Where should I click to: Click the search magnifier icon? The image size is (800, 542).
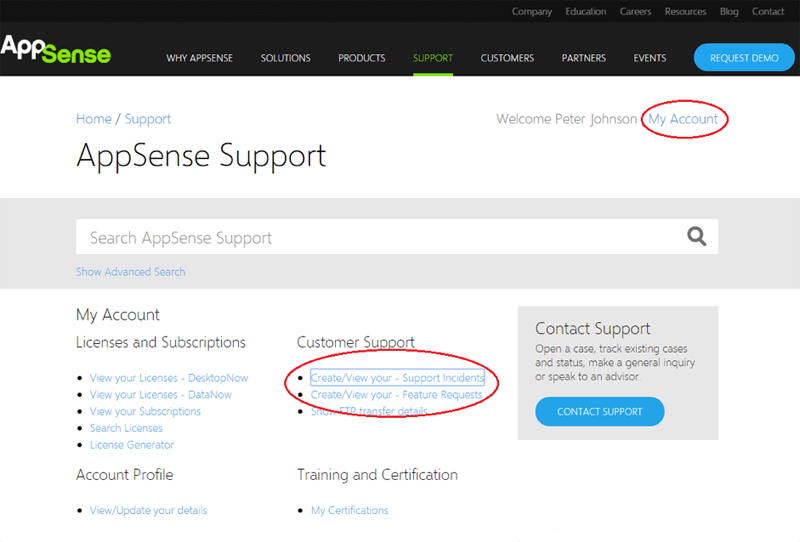click(696, 236)
